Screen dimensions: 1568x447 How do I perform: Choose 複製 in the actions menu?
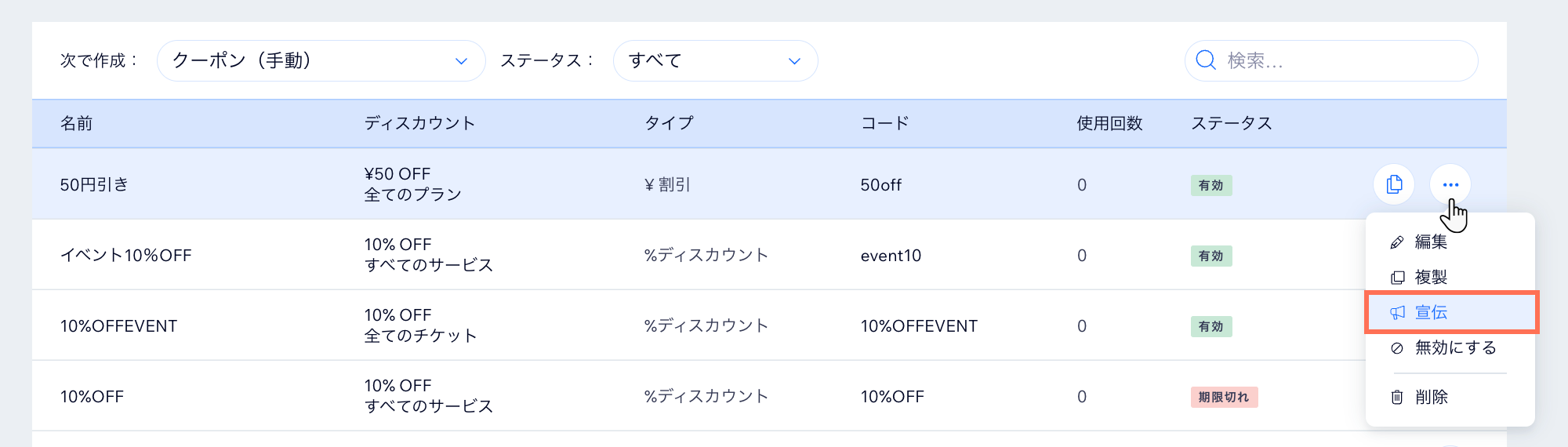pyautogui.click(x=1431, y=278)
